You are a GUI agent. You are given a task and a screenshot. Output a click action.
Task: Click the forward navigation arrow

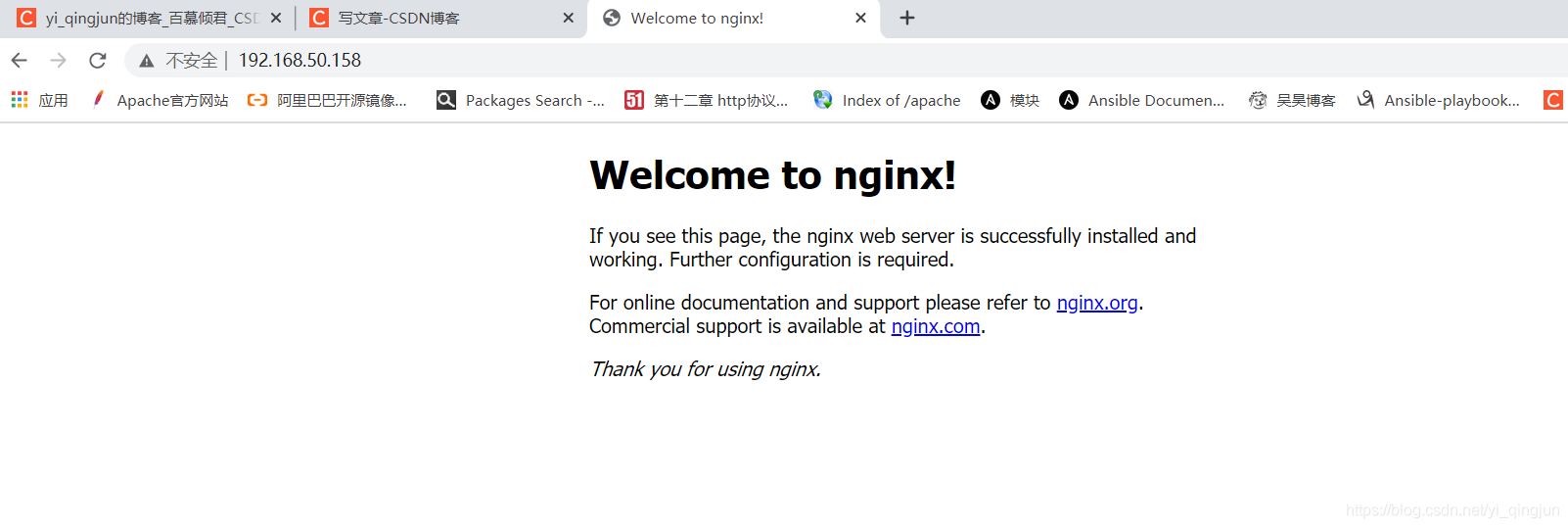[x=58, y=61]
